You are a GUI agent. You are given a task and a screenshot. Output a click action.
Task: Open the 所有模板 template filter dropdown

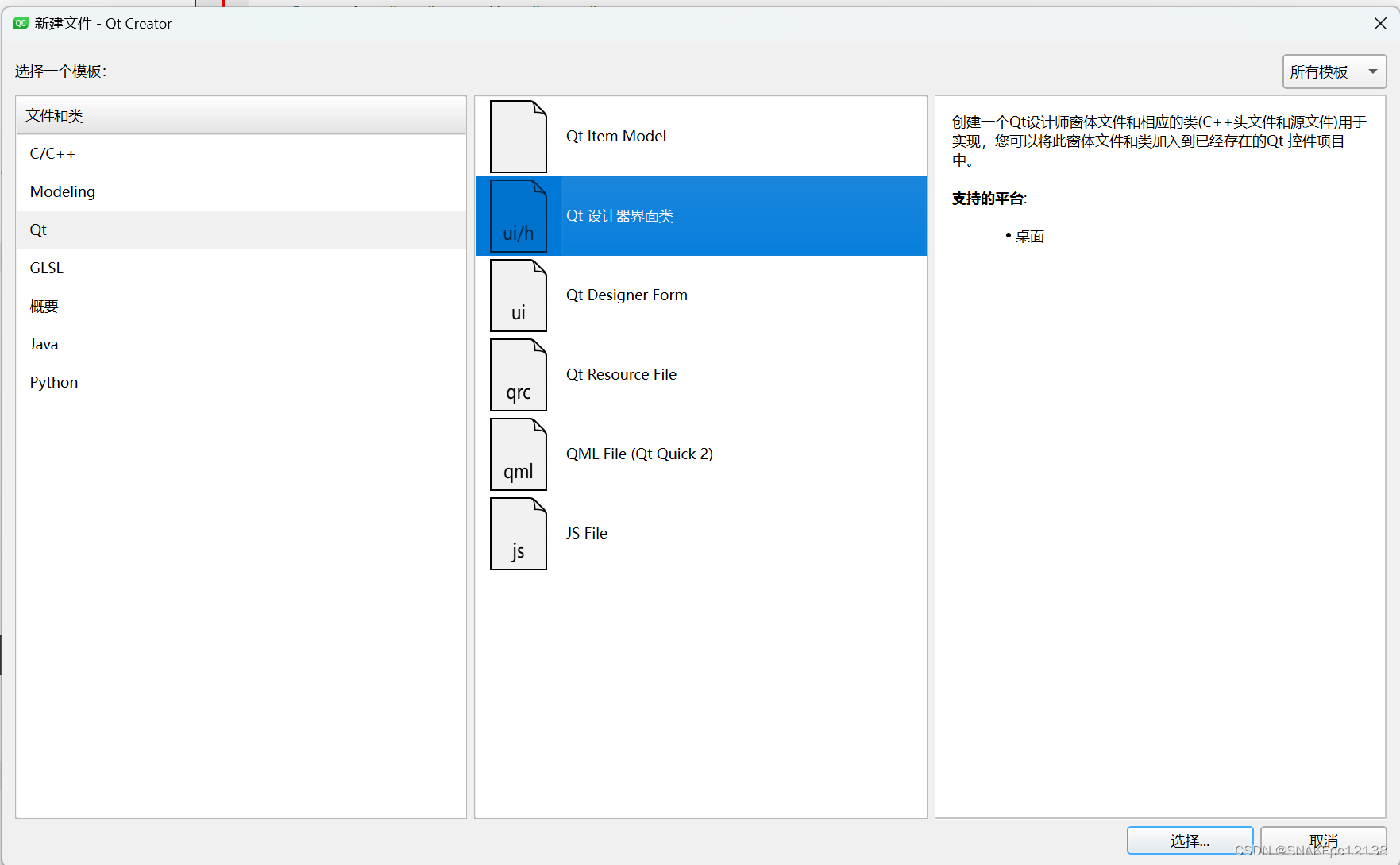click(1334, 71)
